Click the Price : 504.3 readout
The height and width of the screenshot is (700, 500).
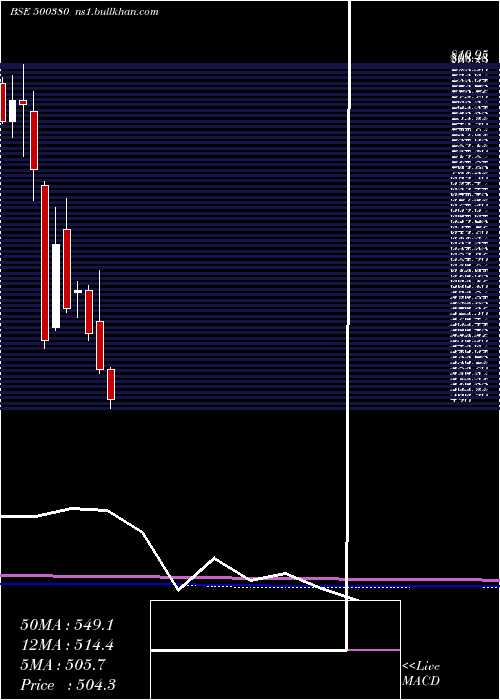68,685
